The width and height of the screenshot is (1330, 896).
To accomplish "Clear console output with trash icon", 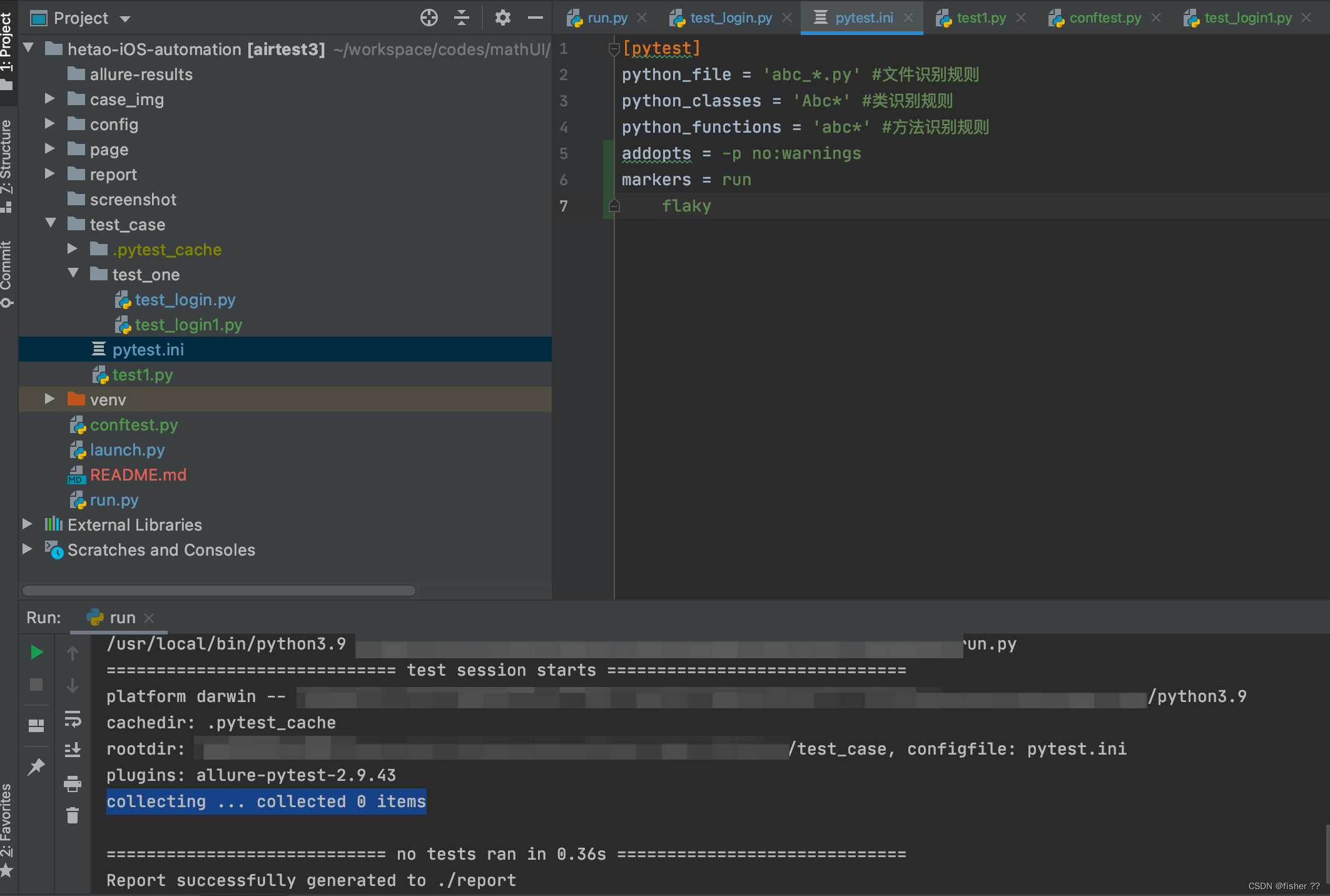I will click(x=73, y=815).
